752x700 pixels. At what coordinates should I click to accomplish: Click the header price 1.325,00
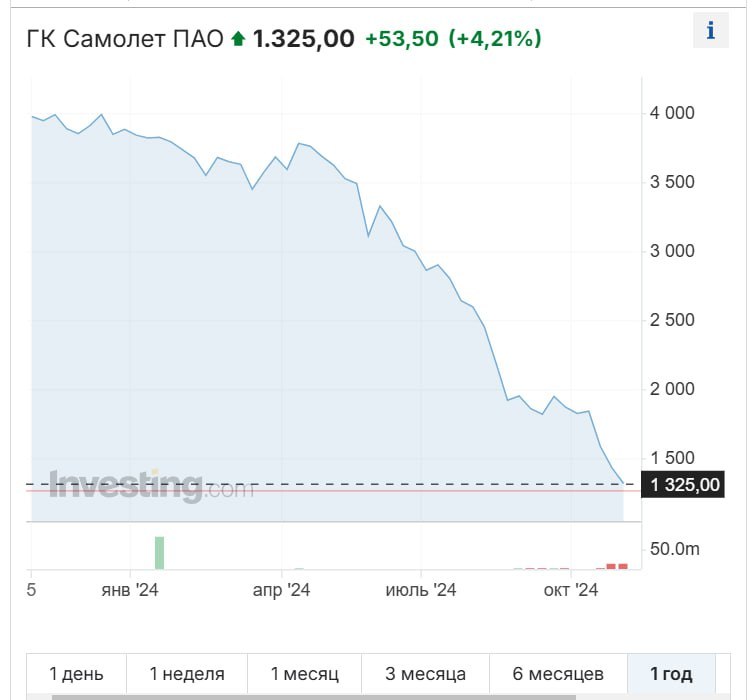click(303, 39)
